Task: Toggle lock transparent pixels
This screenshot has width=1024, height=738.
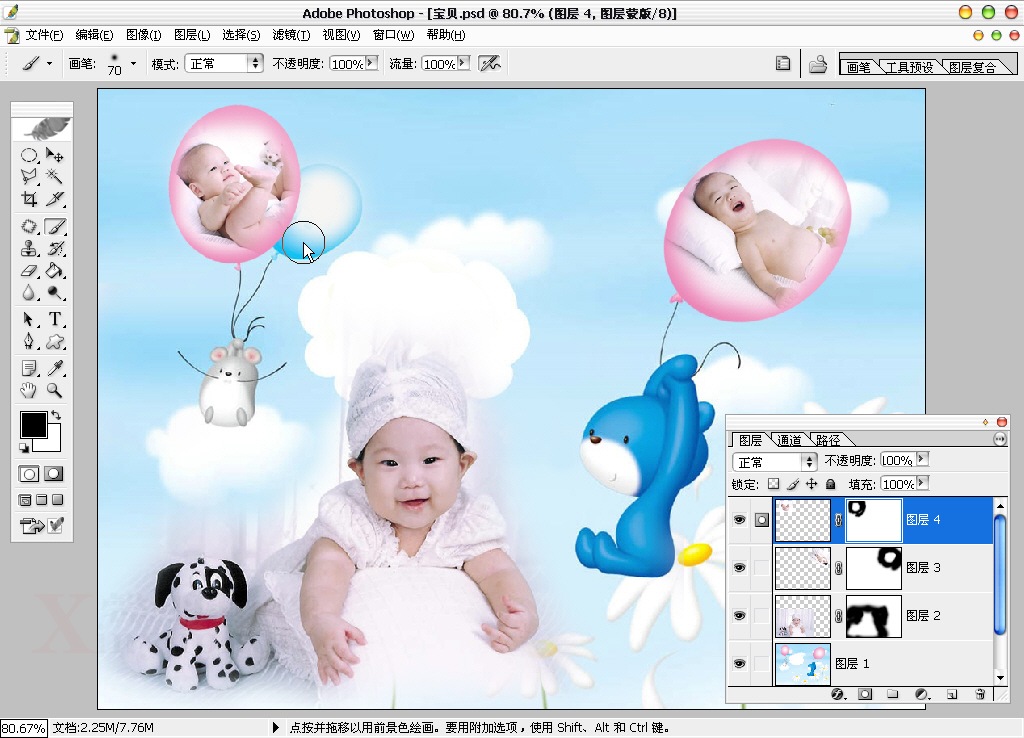Action: [773, 484]
